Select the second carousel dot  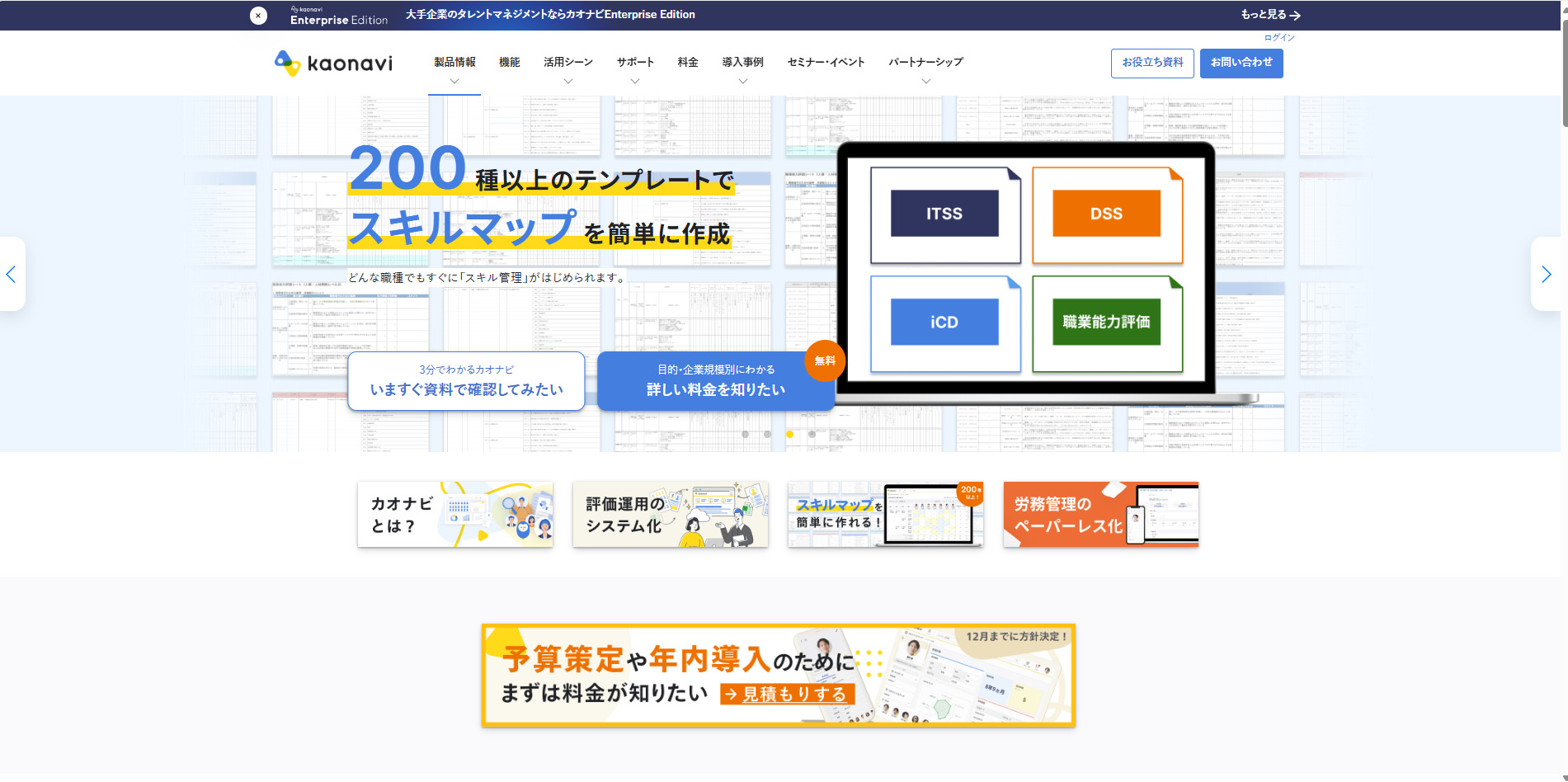click(x=768, y=434)
